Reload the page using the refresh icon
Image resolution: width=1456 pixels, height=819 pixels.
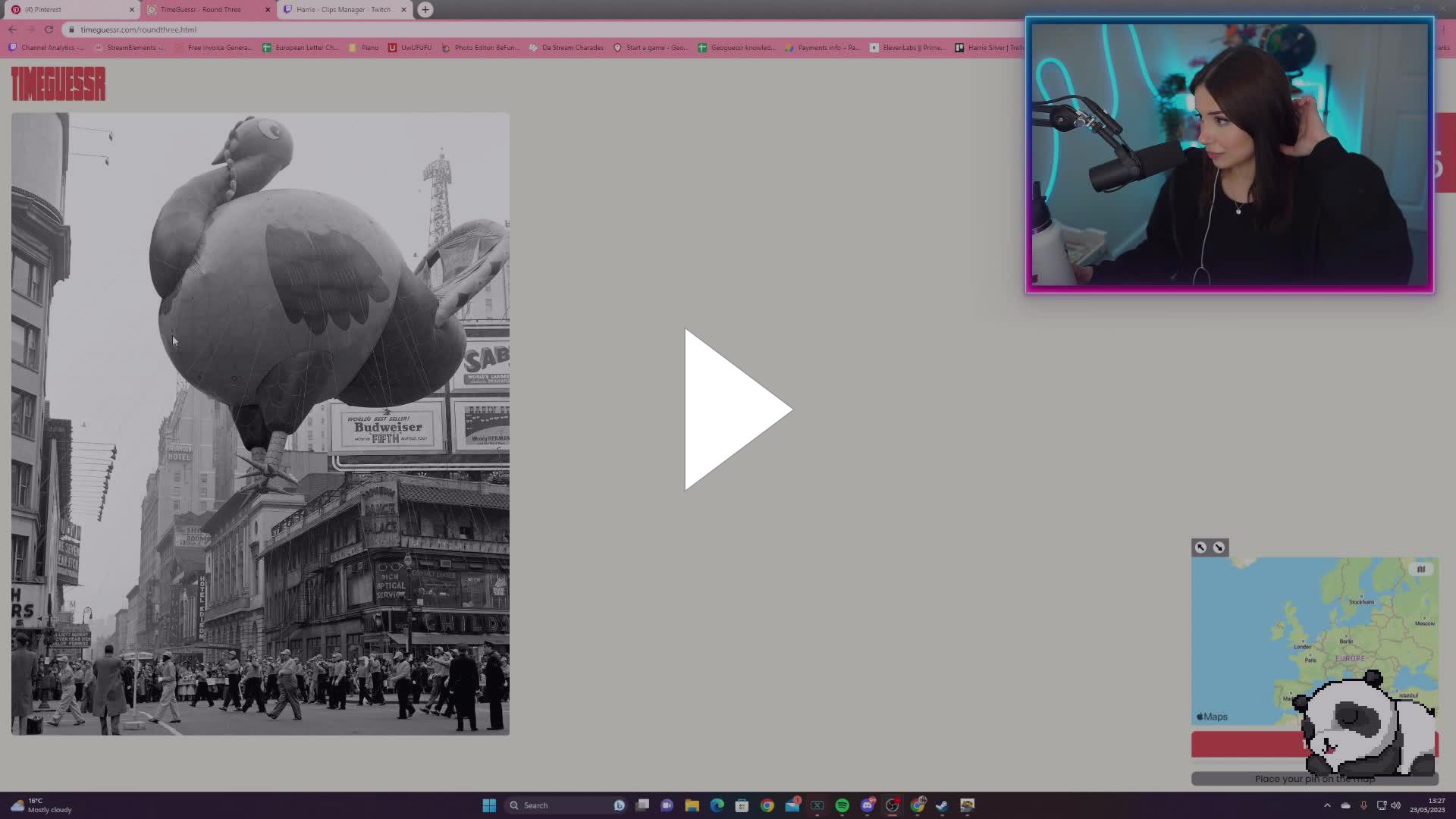click(49, 29)
